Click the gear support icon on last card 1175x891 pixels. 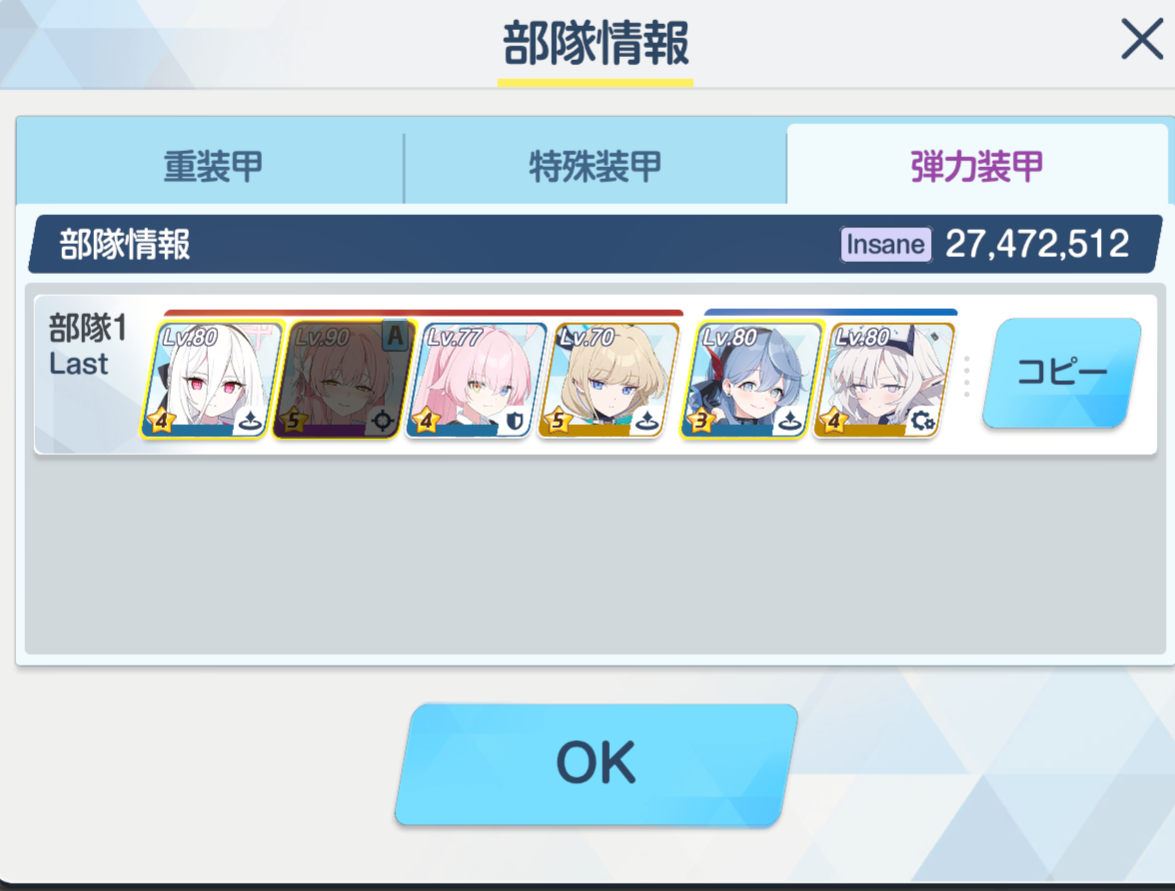922,421
